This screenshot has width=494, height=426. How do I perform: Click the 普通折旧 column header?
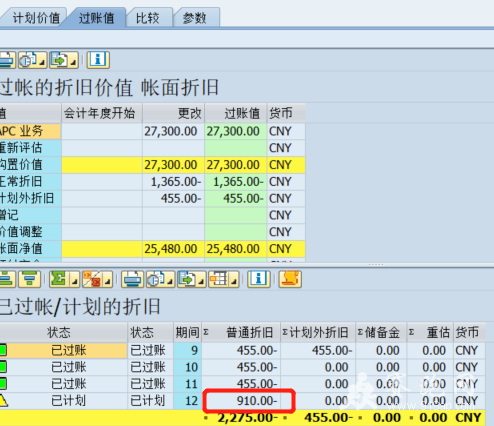tap(241, 333)
